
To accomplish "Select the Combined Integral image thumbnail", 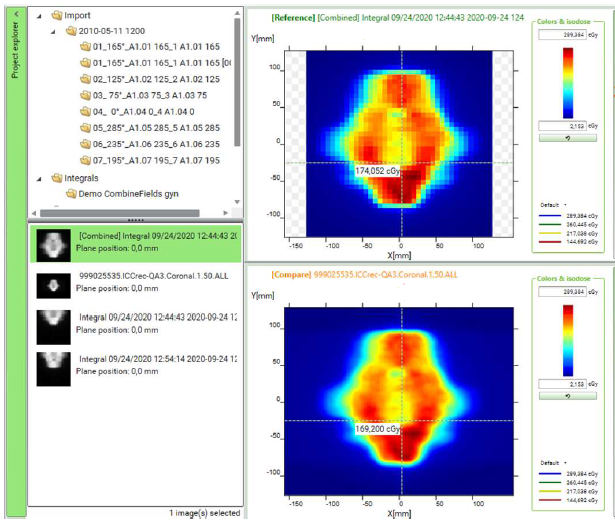I will [x=52, y=242].
